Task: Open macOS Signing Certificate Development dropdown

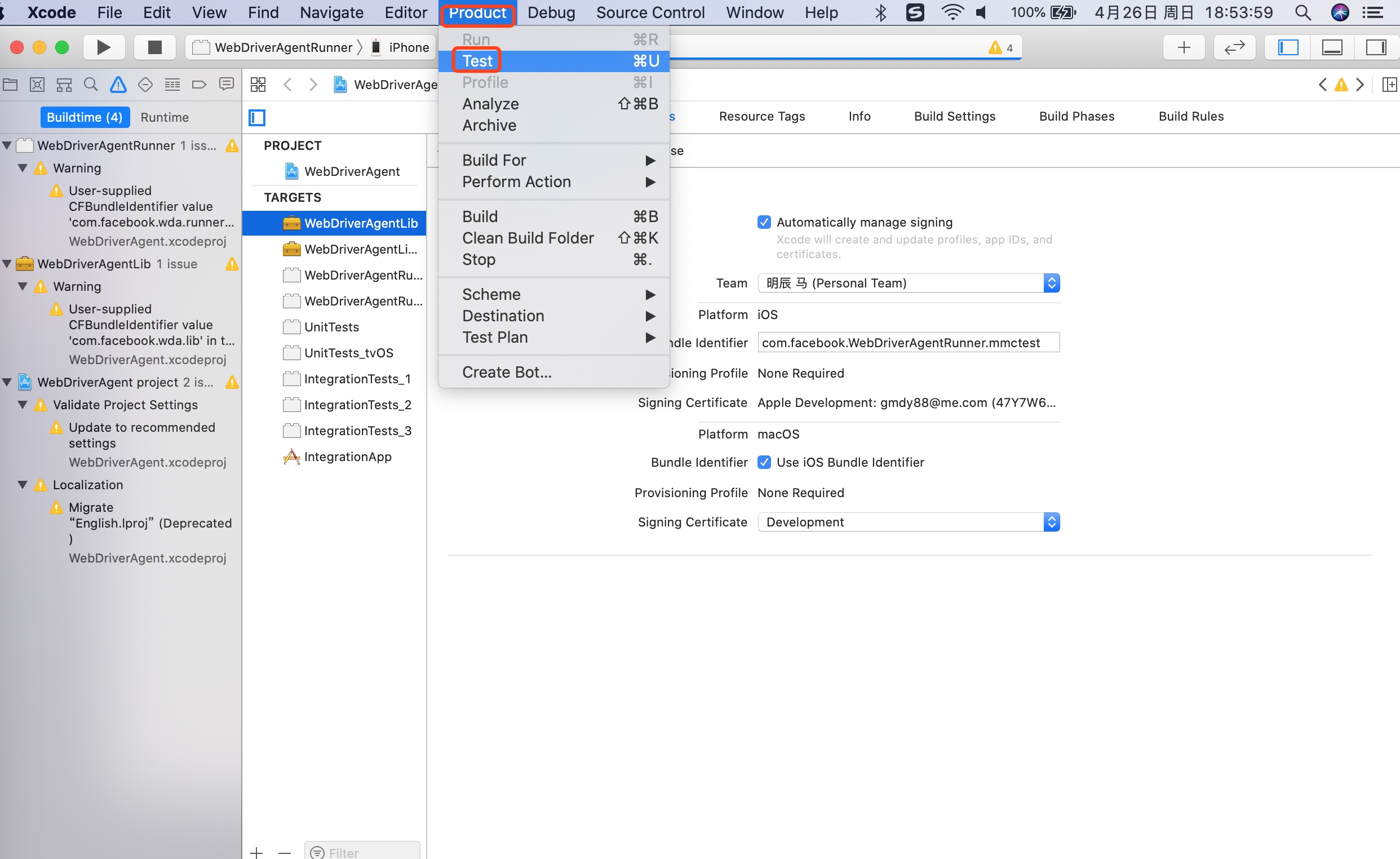Action: [x=909, y=522]
